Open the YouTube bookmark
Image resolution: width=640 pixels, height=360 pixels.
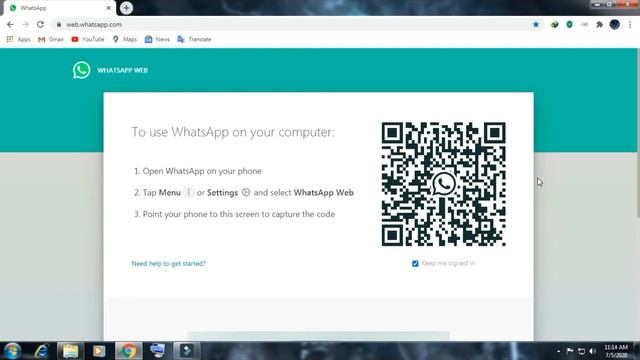(x=88, y=39)
